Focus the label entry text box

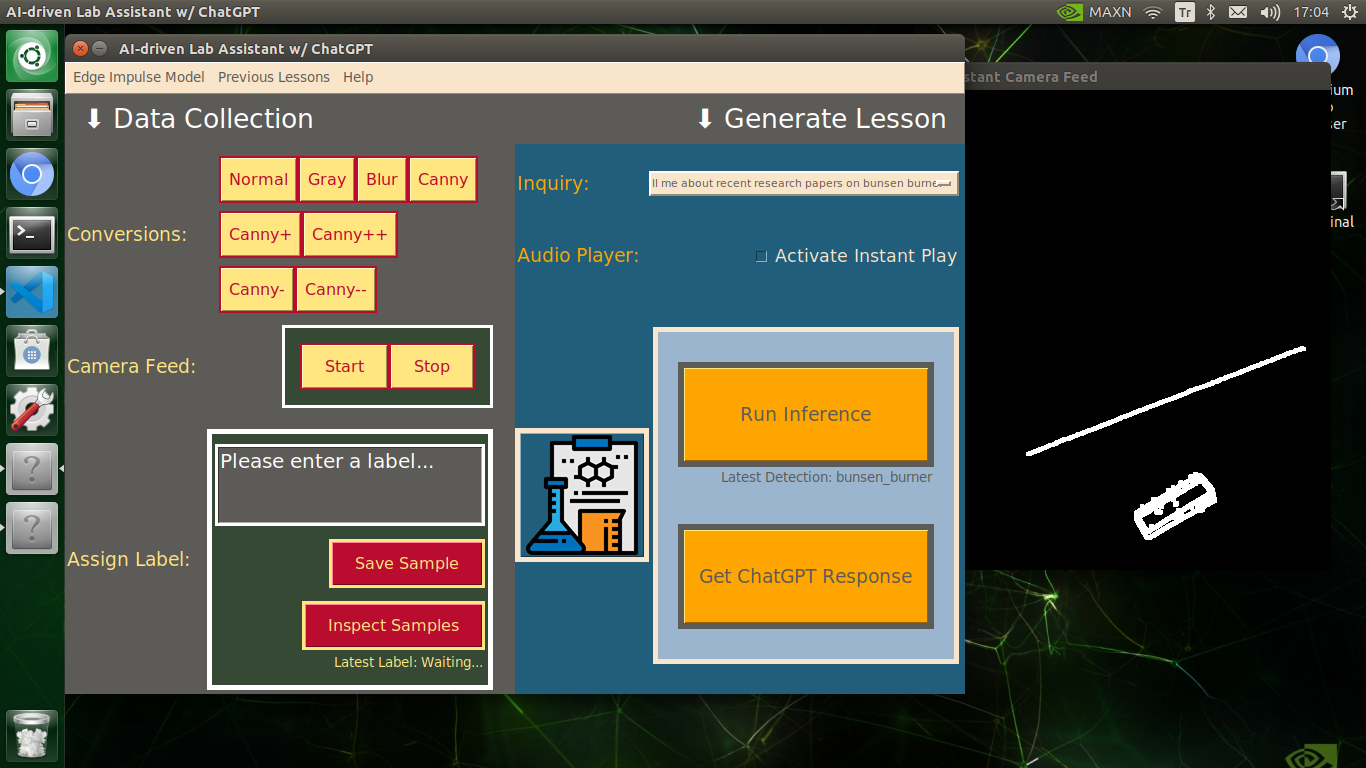pos(350,485)
